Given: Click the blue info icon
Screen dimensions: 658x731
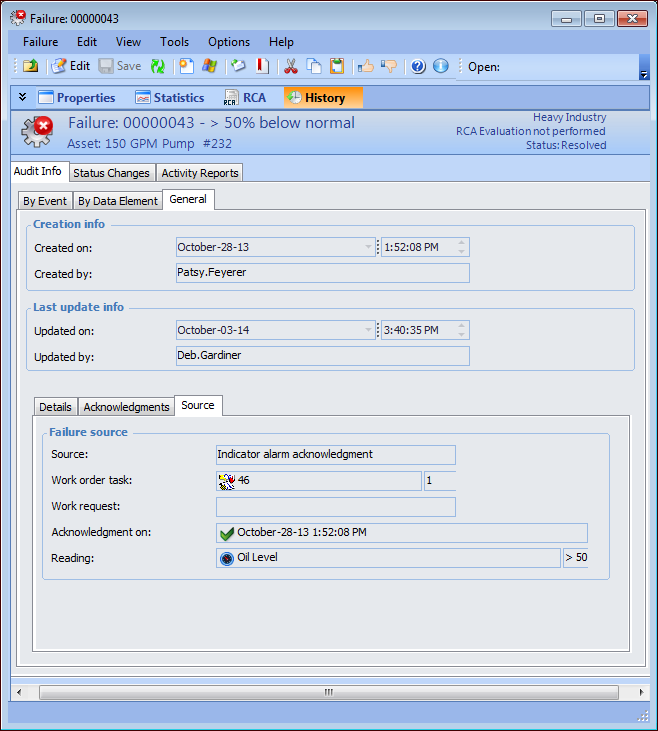Looking at the screenshot, I should coord(440,66).
